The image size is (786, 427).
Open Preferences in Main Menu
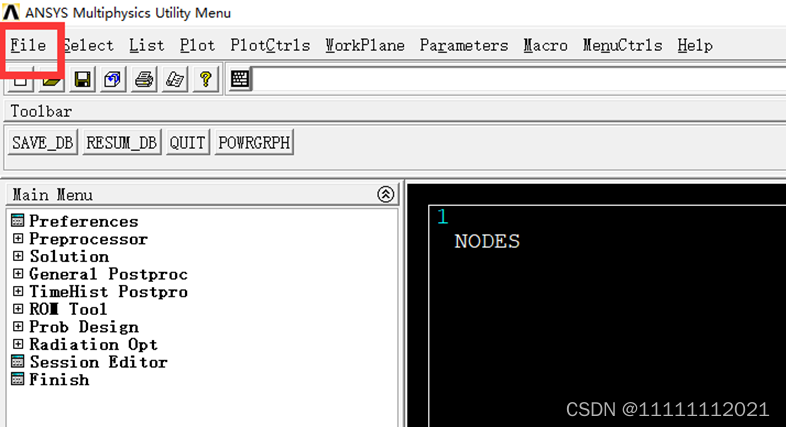83,221
